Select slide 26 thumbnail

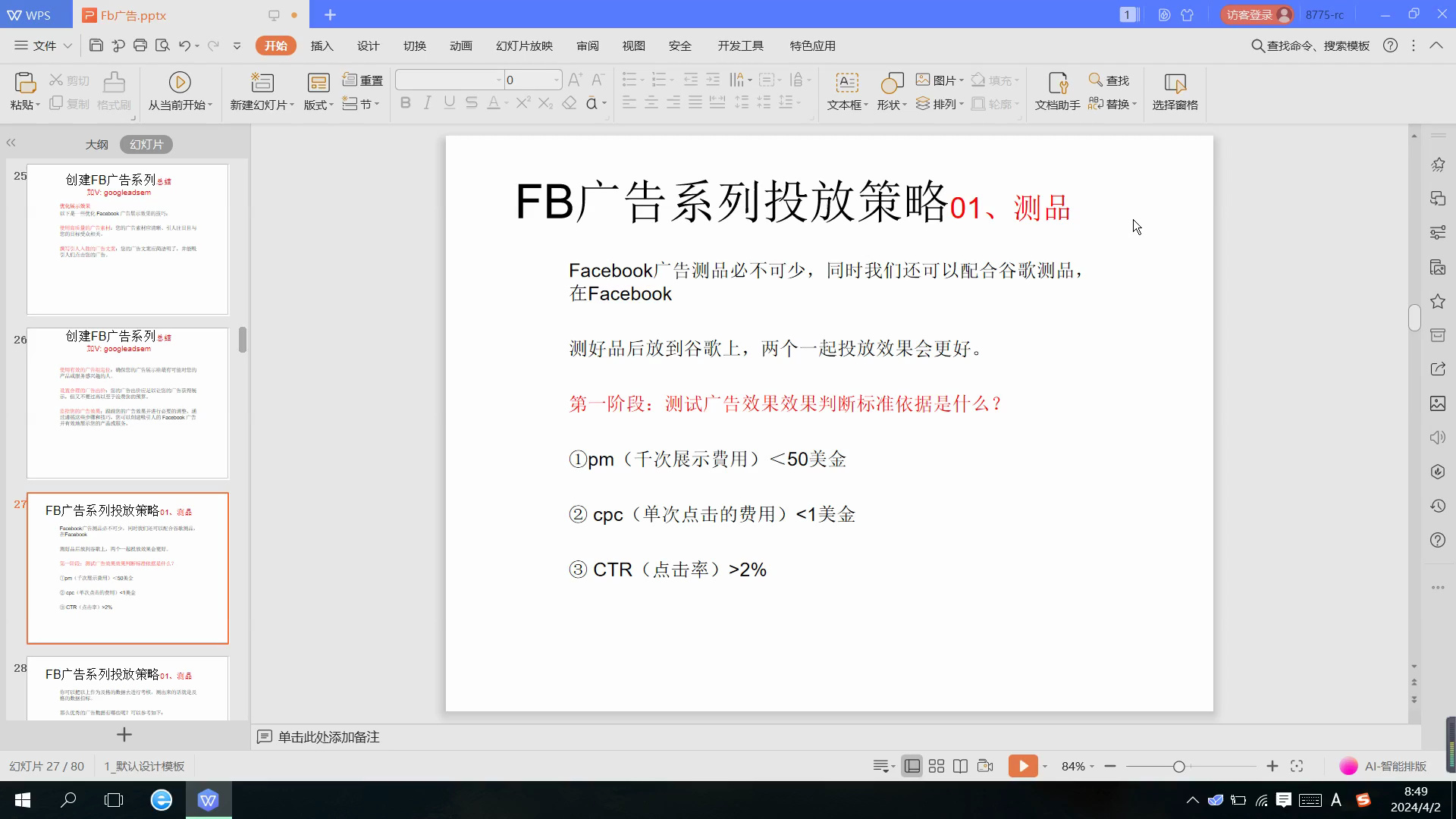tap(127, 403)
